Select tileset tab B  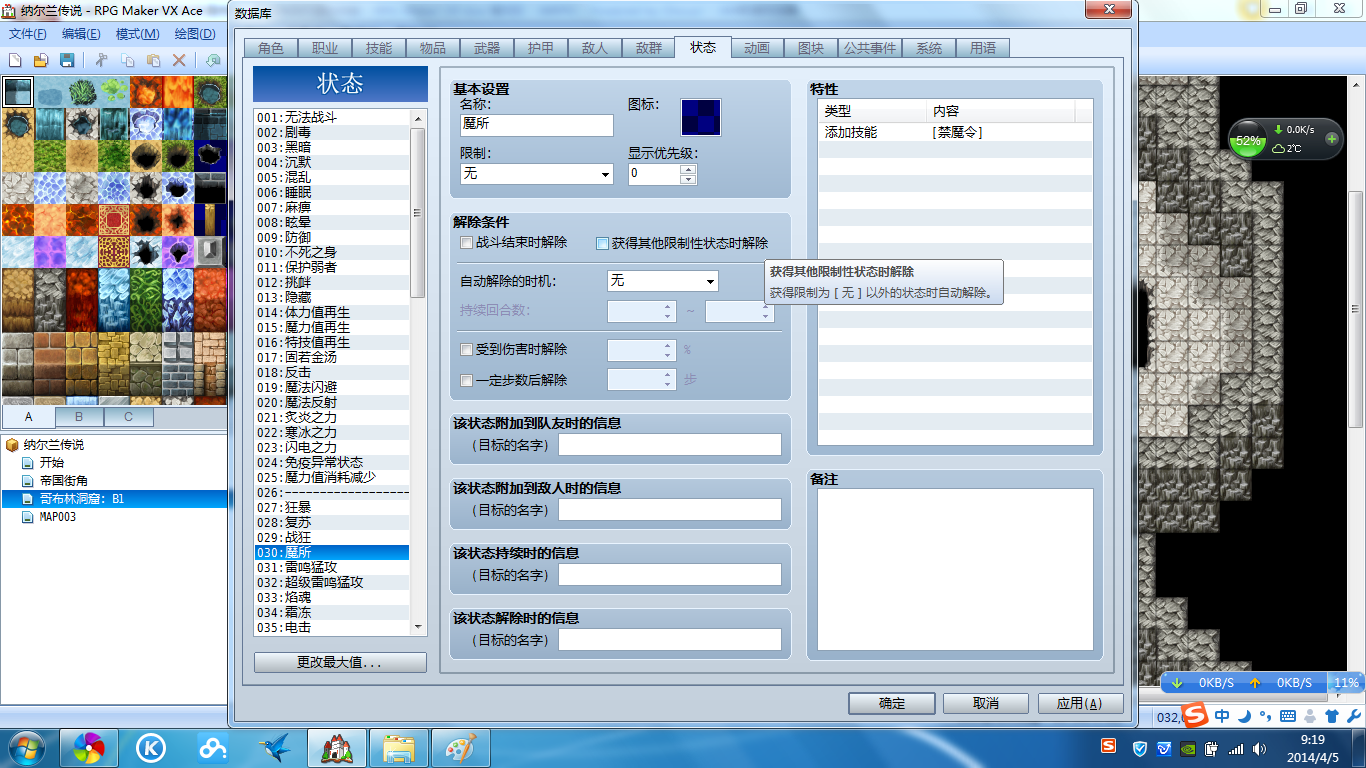point(80,416)
